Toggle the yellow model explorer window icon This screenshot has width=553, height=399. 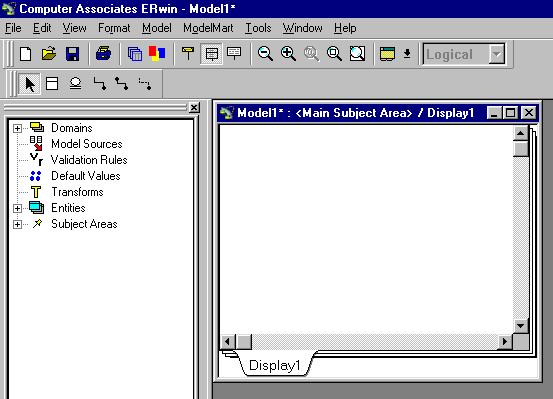387,54
